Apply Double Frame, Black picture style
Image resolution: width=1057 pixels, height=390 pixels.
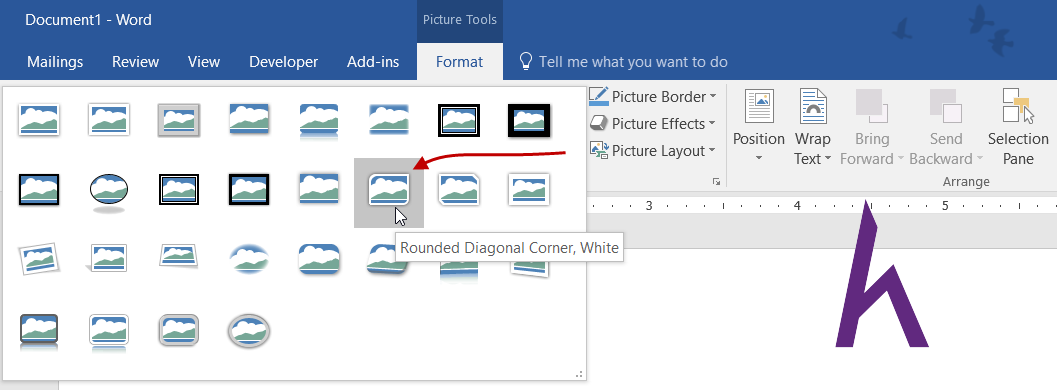(459, 120)
